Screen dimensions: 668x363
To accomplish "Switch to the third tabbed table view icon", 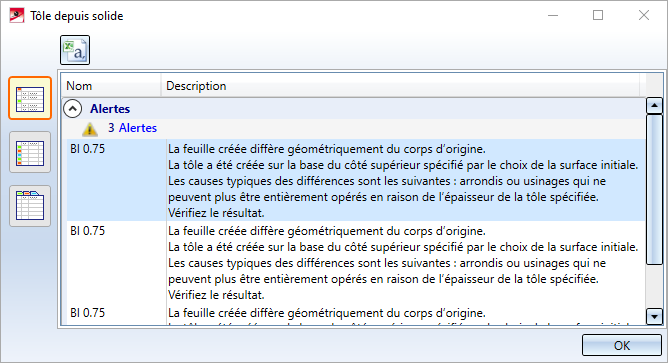I will point(30,206).
